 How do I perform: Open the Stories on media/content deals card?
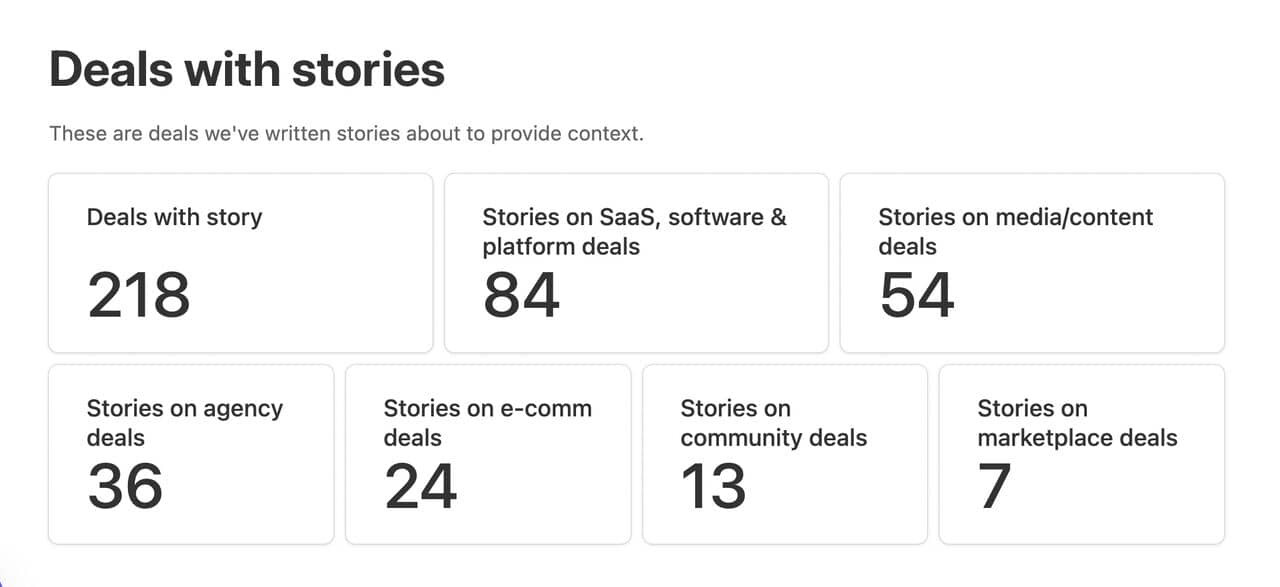1032,263
